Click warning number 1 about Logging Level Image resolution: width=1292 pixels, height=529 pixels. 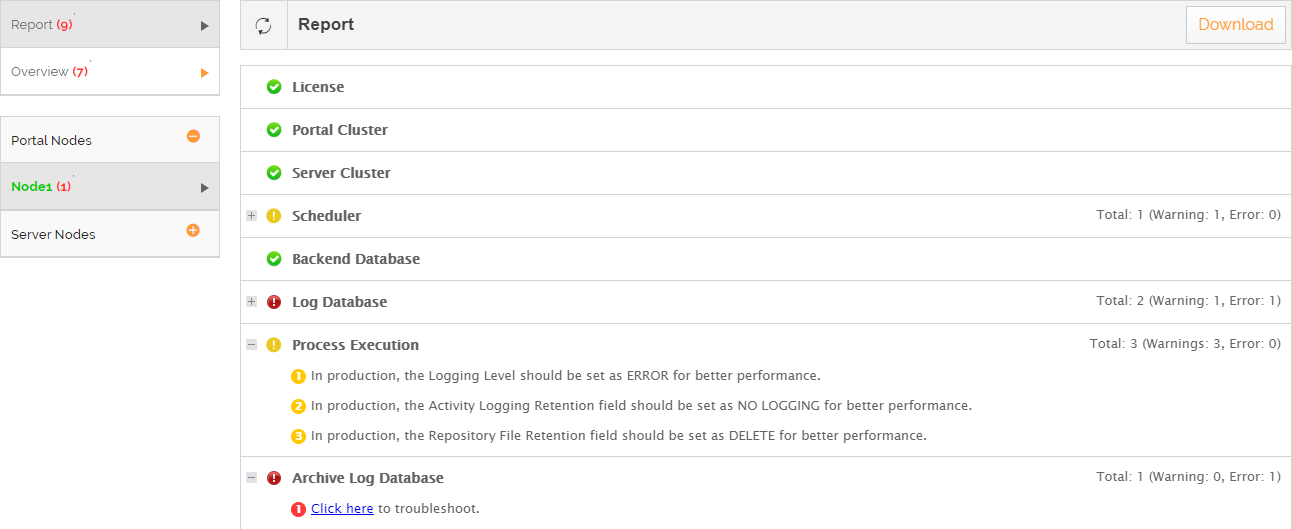pyautogui.click(x=298, y=377)
